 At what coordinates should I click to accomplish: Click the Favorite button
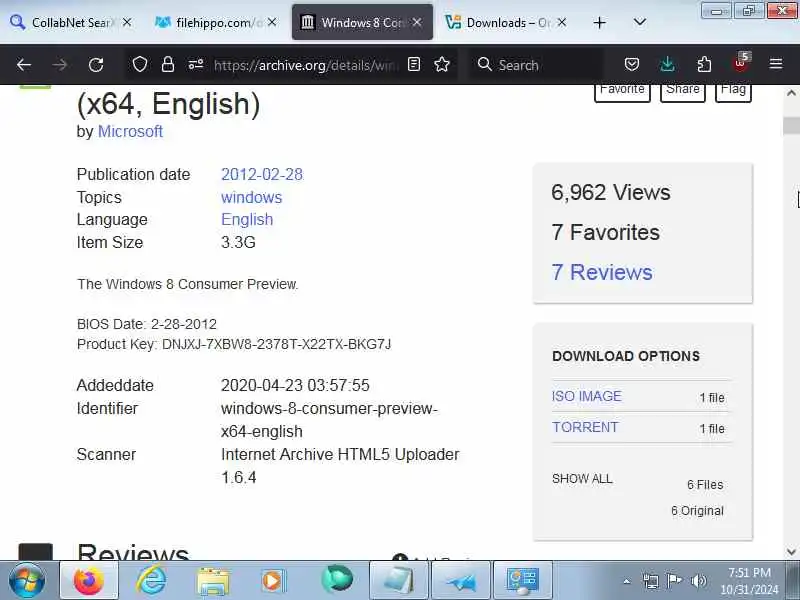(x=622, y=92)
